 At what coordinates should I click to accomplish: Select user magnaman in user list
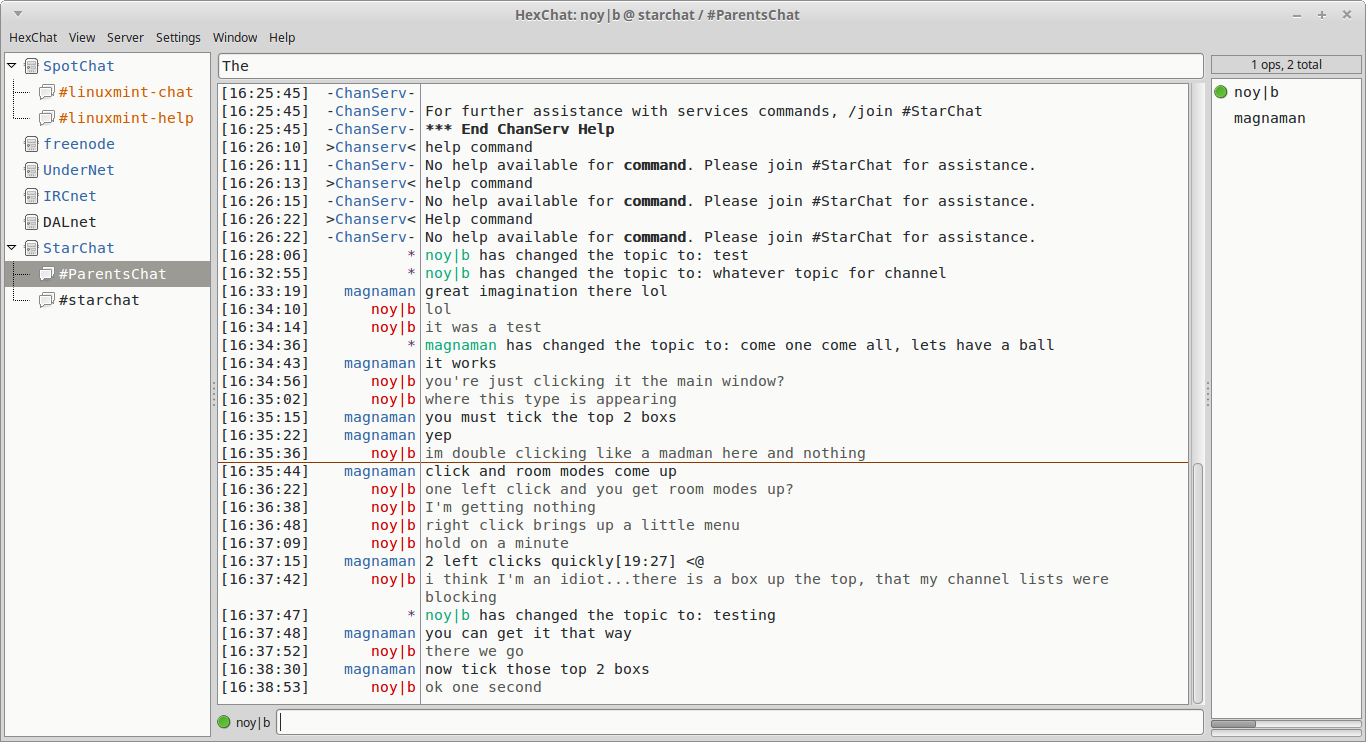tap(1270, 118)
